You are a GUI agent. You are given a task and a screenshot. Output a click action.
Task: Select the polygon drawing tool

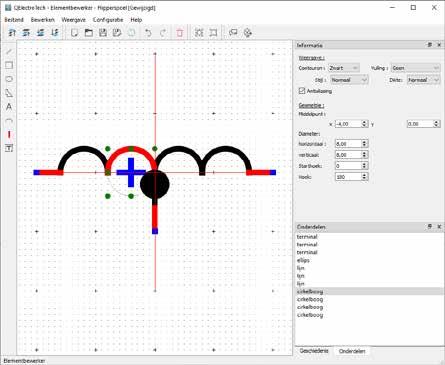(9, 93)
